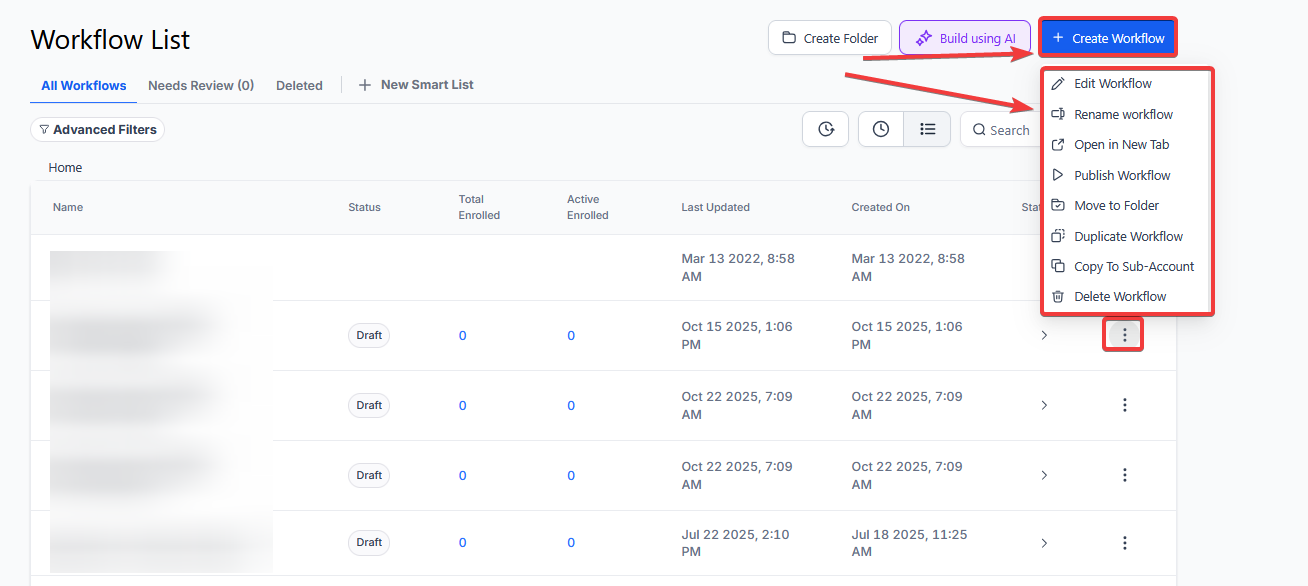Expand Advanced Filters

point(98,129)
